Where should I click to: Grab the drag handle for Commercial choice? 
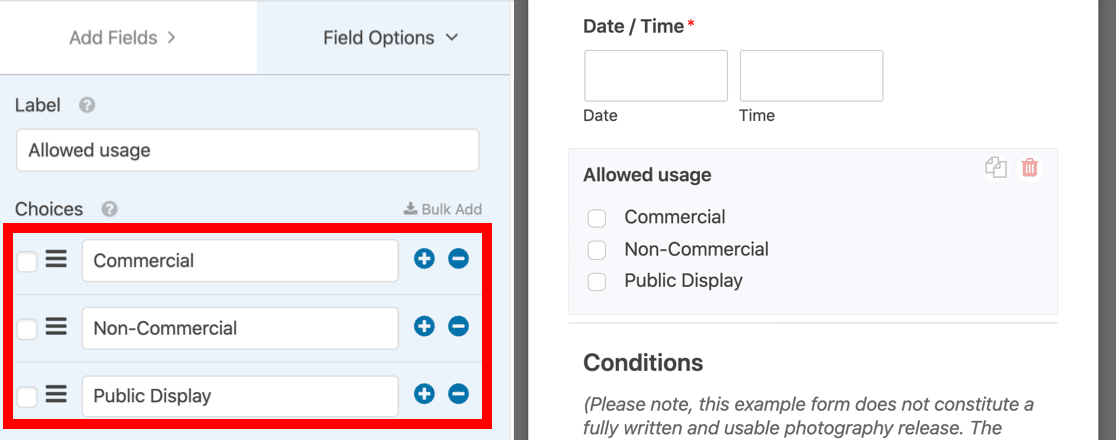(56, 259)
